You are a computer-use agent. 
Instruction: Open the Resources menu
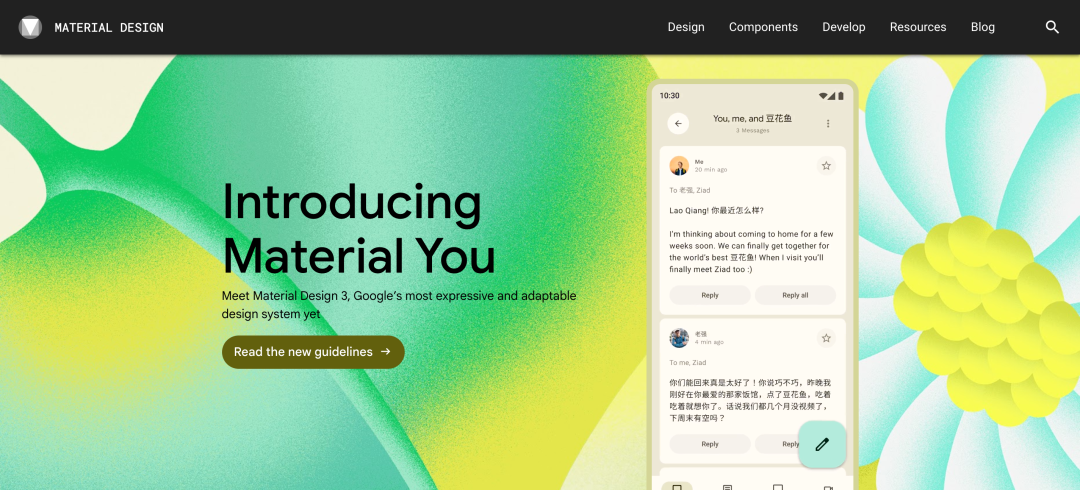918,27
